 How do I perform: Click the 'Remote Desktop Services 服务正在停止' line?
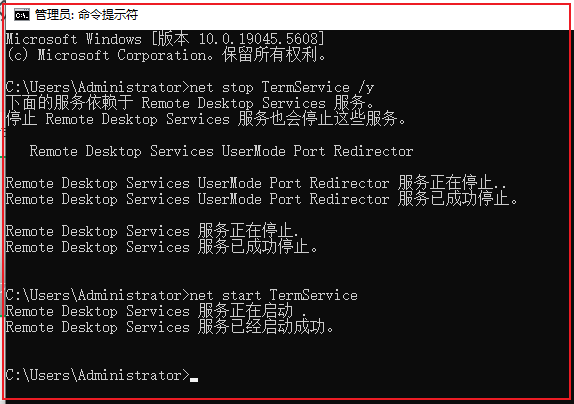152,231
